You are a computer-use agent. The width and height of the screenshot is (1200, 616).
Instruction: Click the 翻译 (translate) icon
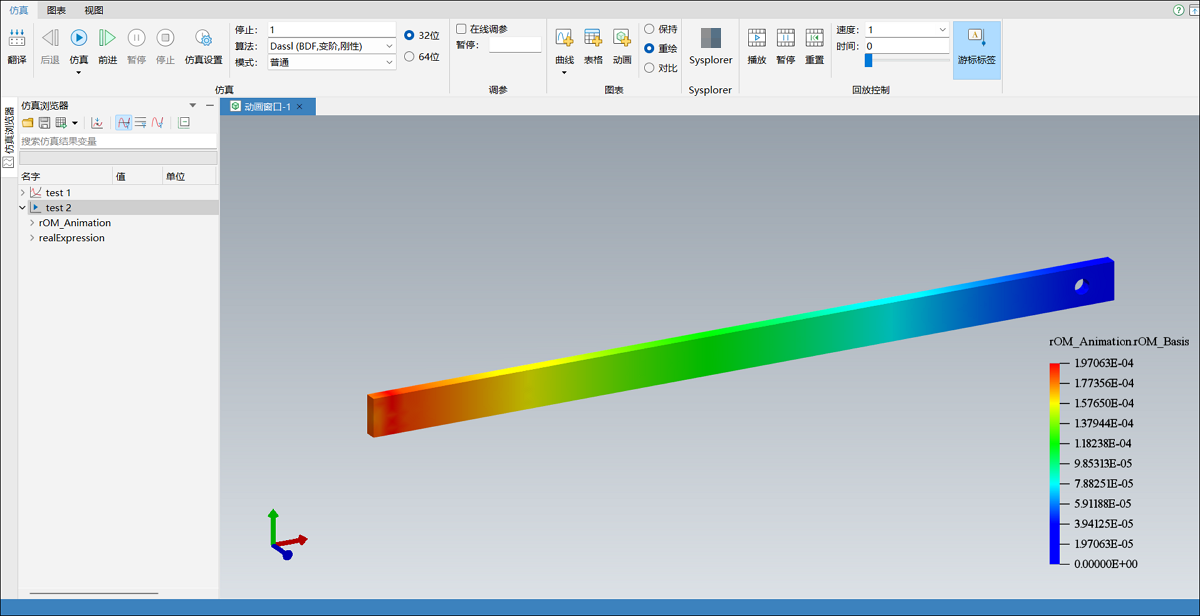click(17, 40)
